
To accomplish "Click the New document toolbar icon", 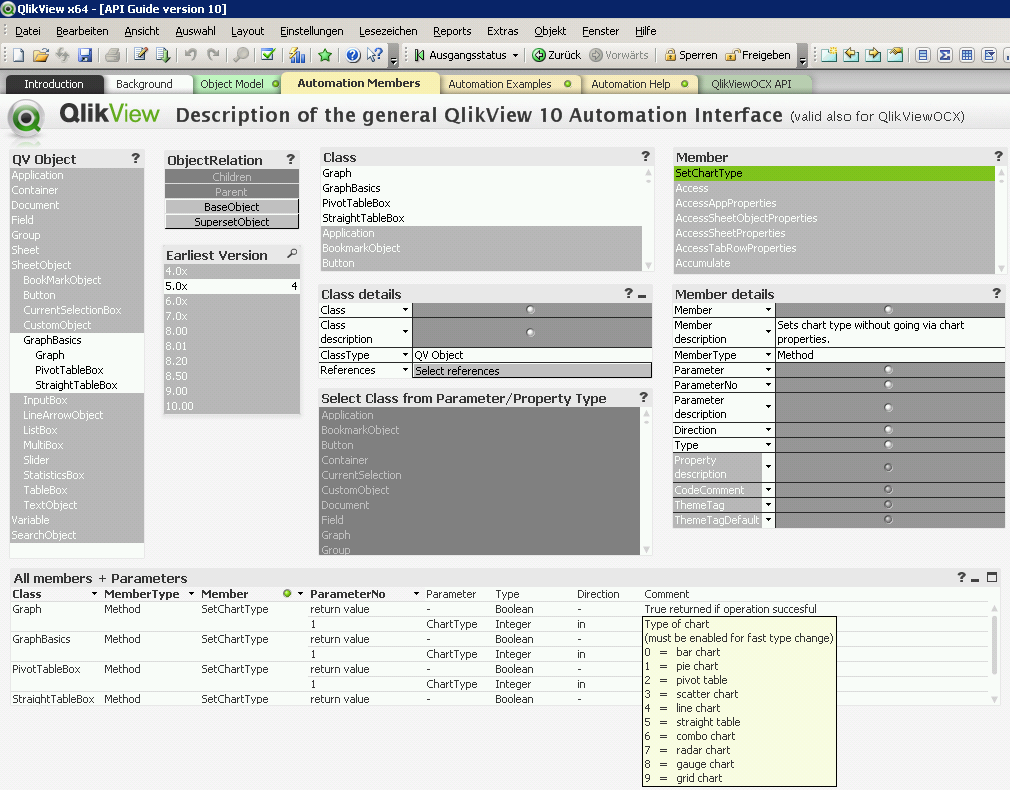I will [x=18, y=55].
